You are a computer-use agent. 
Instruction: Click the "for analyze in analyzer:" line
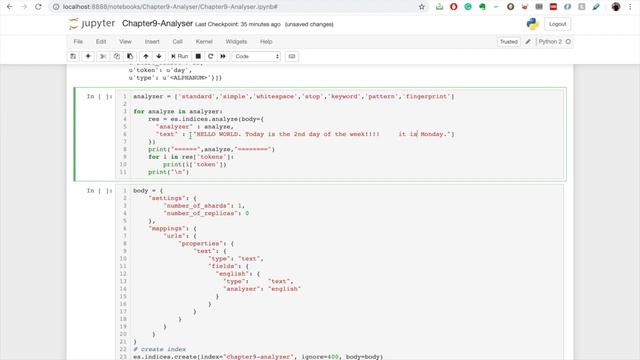(x=178, y=111)
